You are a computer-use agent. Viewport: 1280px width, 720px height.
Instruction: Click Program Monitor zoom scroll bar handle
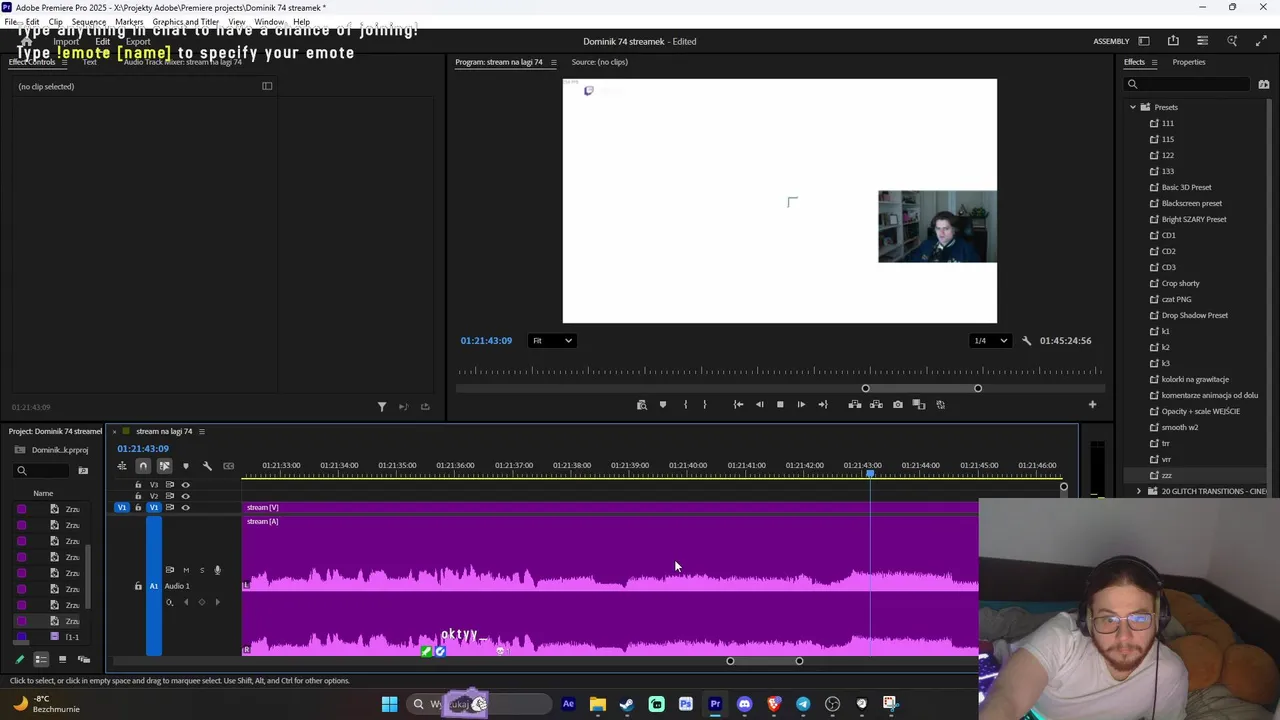pos(922,389)
